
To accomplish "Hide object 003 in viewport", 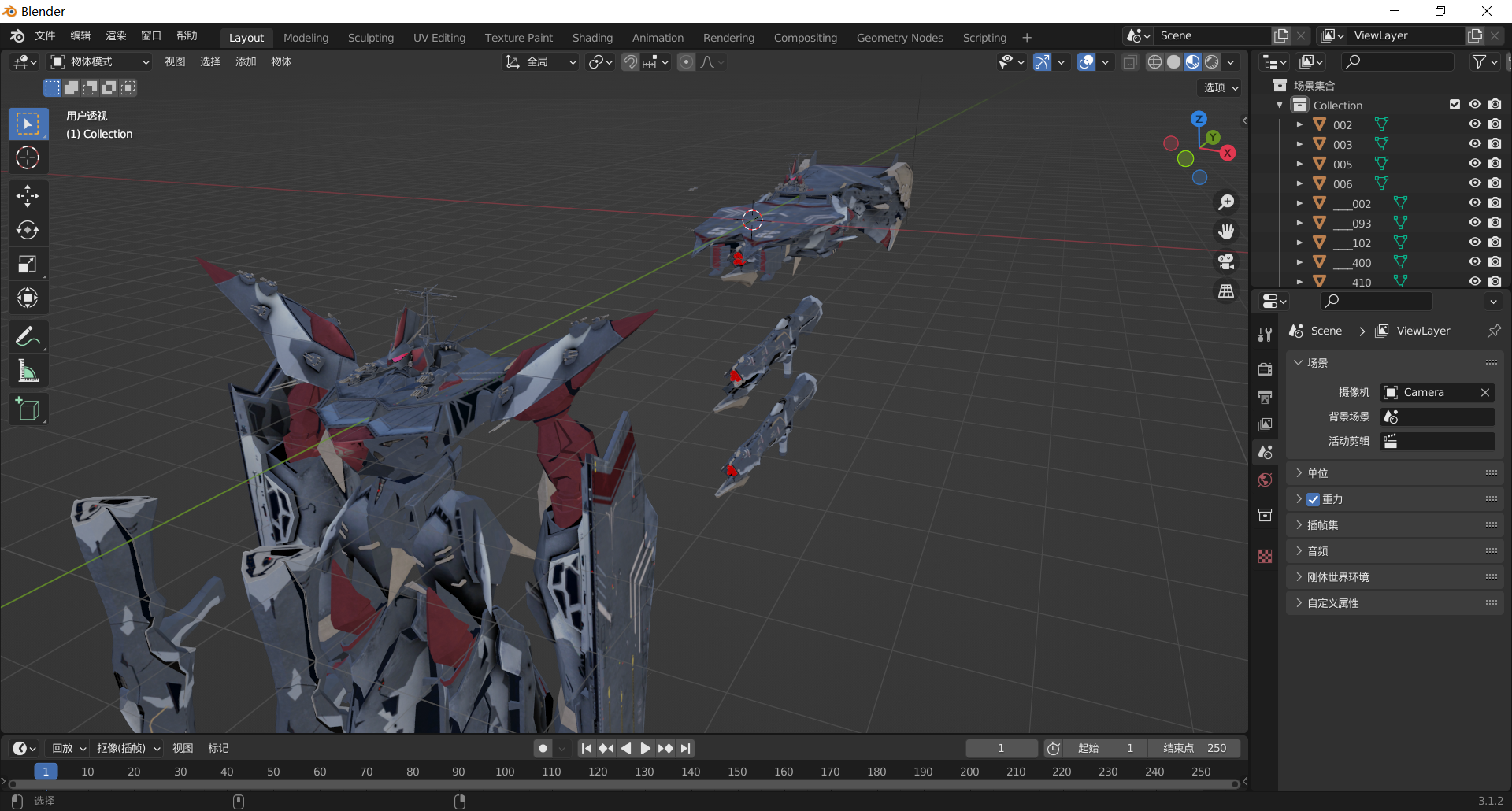I will click(1475, 144).
